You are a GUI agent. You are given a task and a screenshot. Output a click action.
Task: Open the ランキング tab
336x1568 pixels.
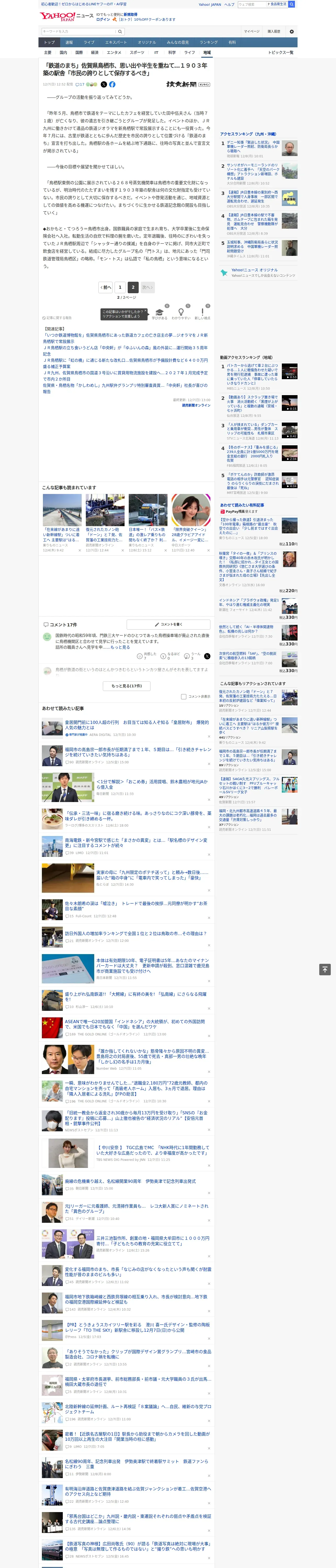pos(209,43)
